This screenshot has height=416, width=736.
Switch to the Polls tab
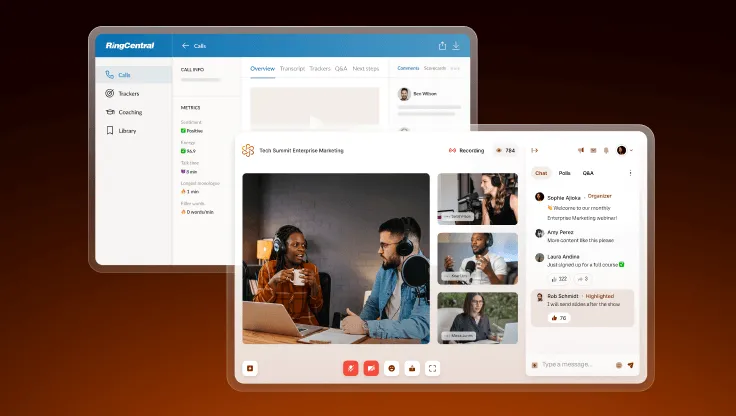(565, 173)
